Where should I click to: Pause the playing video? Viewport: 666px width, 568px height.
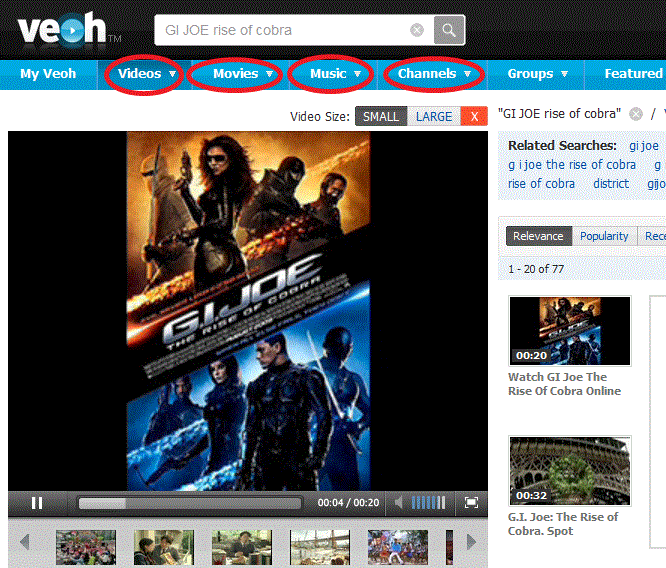tap(37, 503)
